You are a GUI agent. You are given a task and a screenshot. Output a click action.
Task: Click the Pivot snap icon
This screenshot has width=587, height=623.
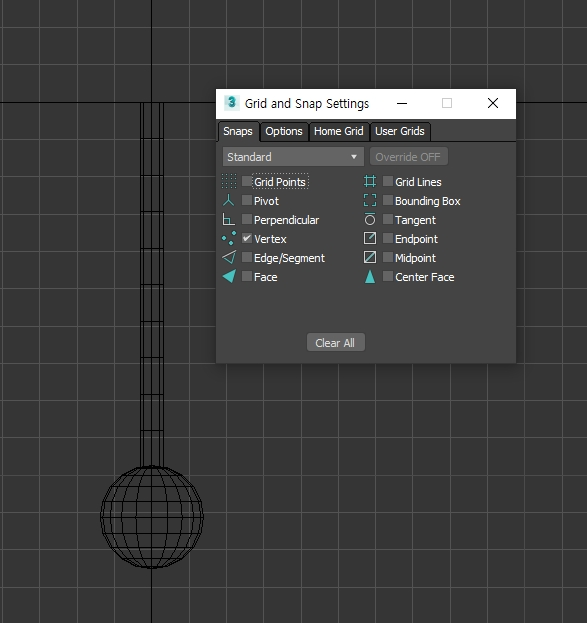pos(229,200)
